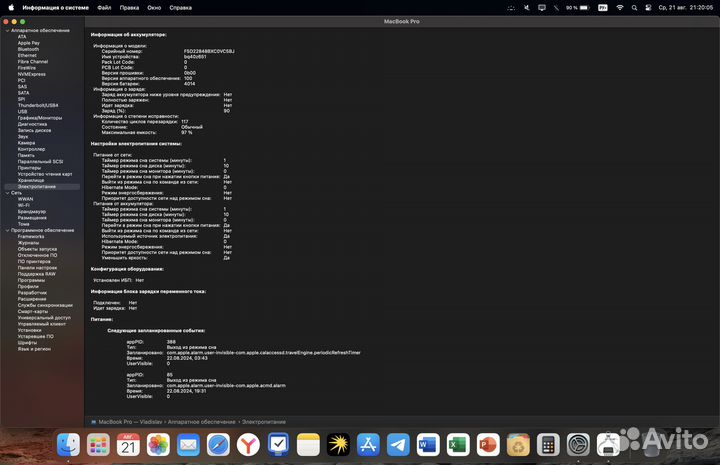Collapse the Программное обеспечение section
The height and width of the screenshot is (465, 720).
tap(7, 230)
